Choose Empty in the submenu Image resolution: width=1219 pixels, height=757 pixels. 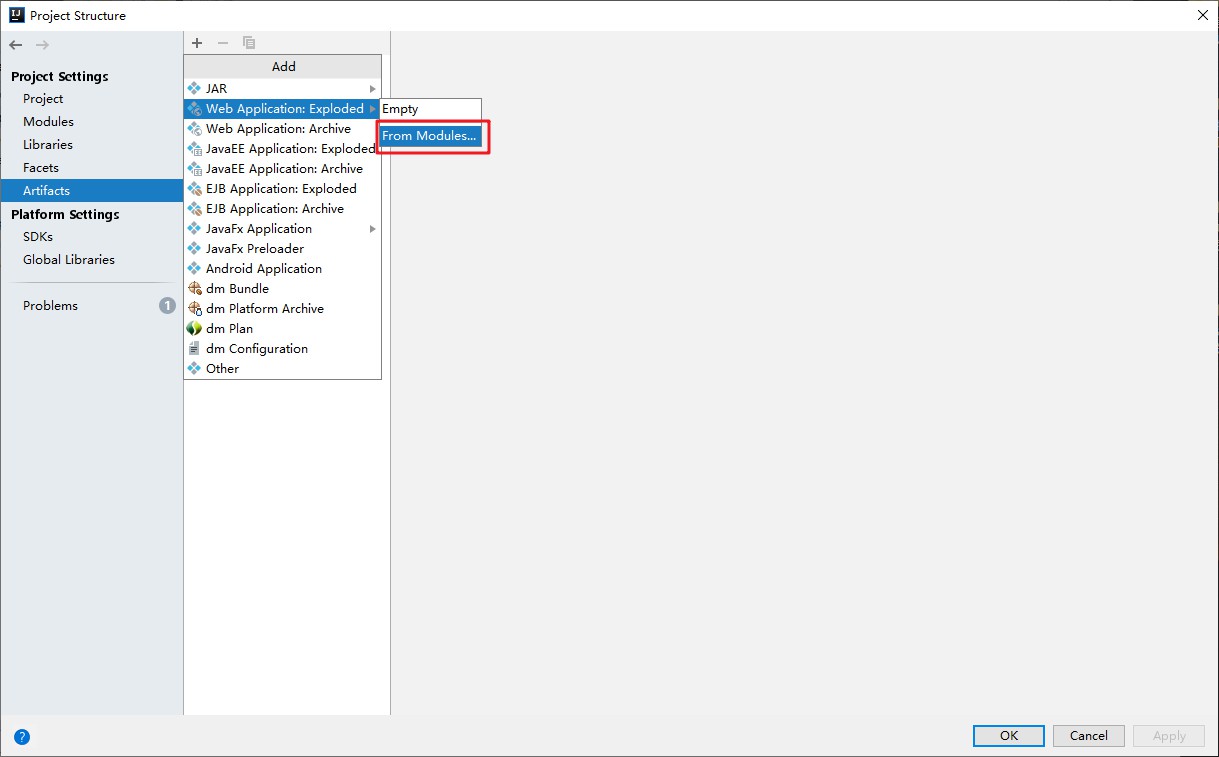point(431,109)
